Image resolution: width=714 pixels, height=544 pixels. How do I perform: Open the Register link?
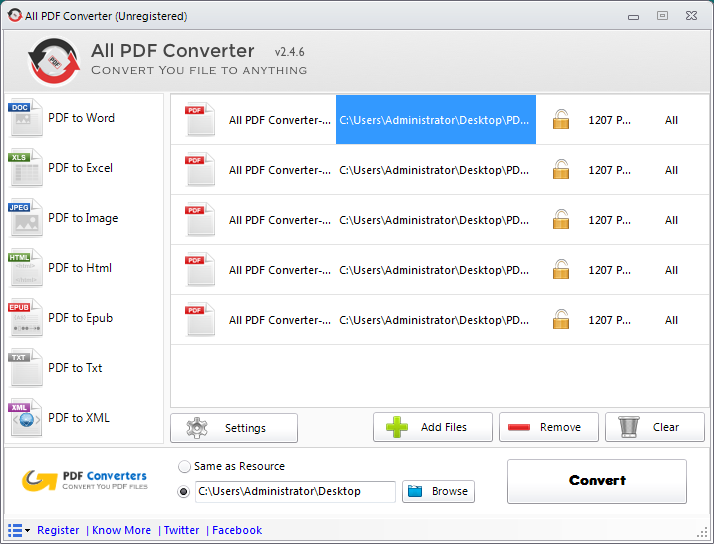point(58,530)
